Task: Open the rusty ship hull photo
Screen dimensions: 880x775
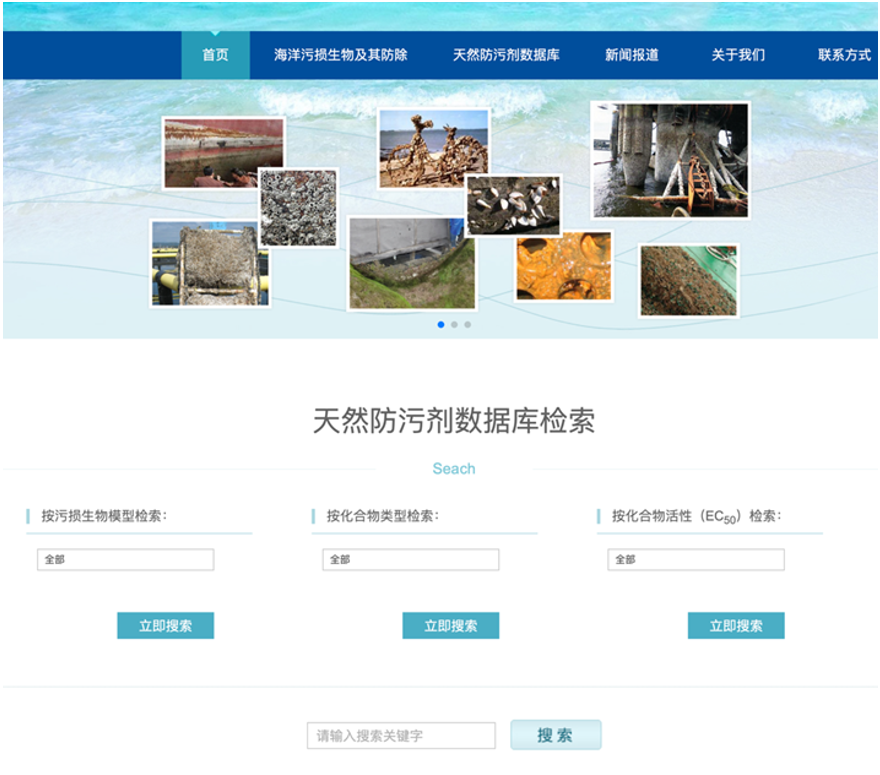Action: point(223,153)
